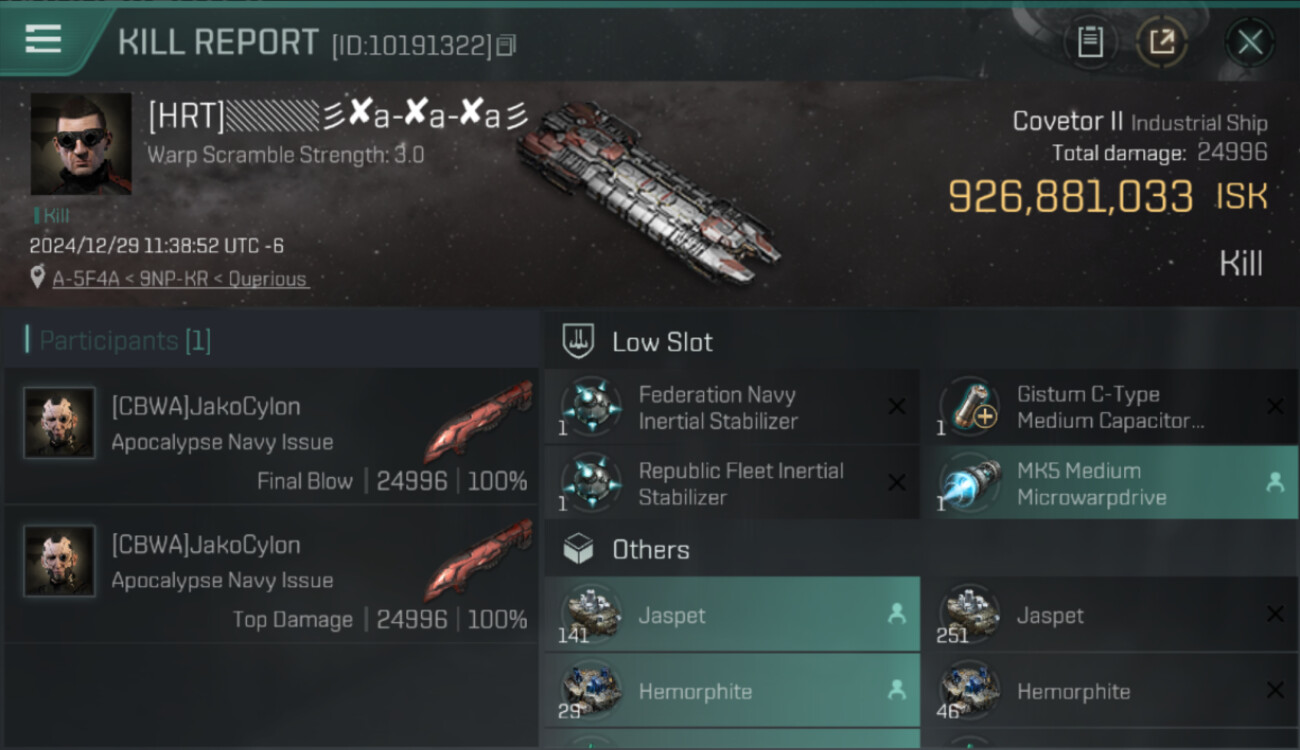Click Gistum C-Type Medium Capacitor icon

[x=970, y=407]
